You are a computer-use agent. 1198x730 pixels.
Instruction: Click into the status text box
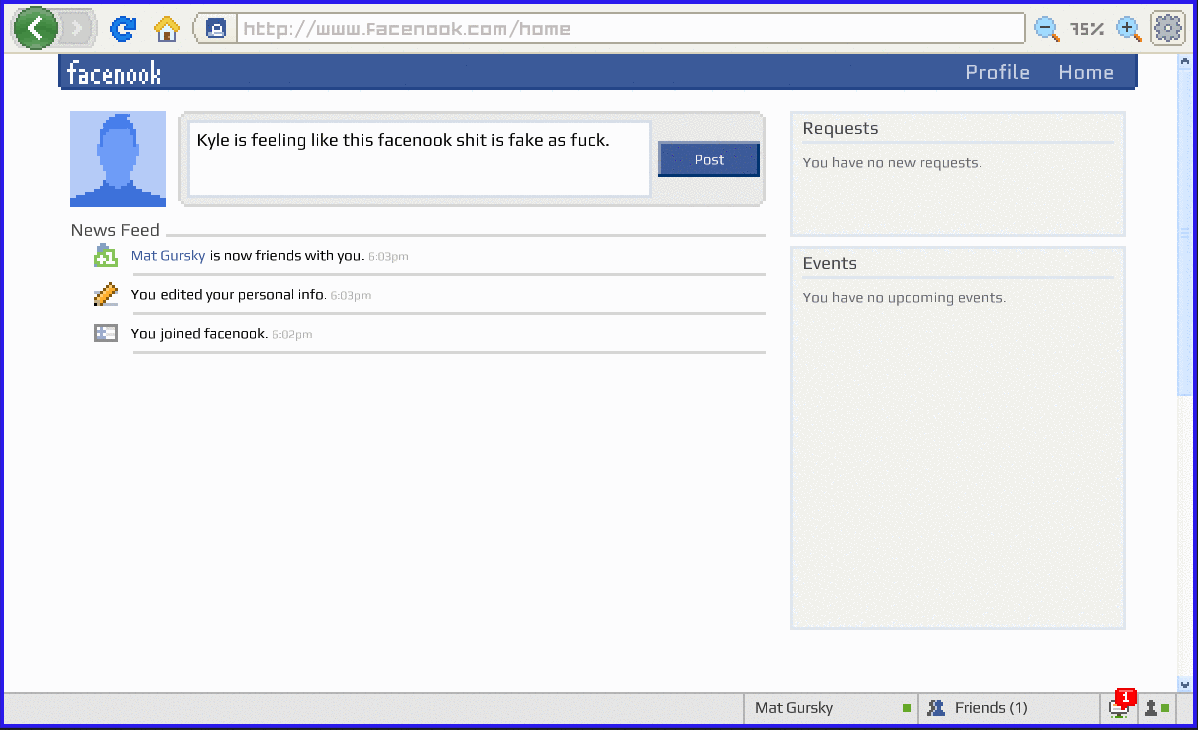click(419, 159)
